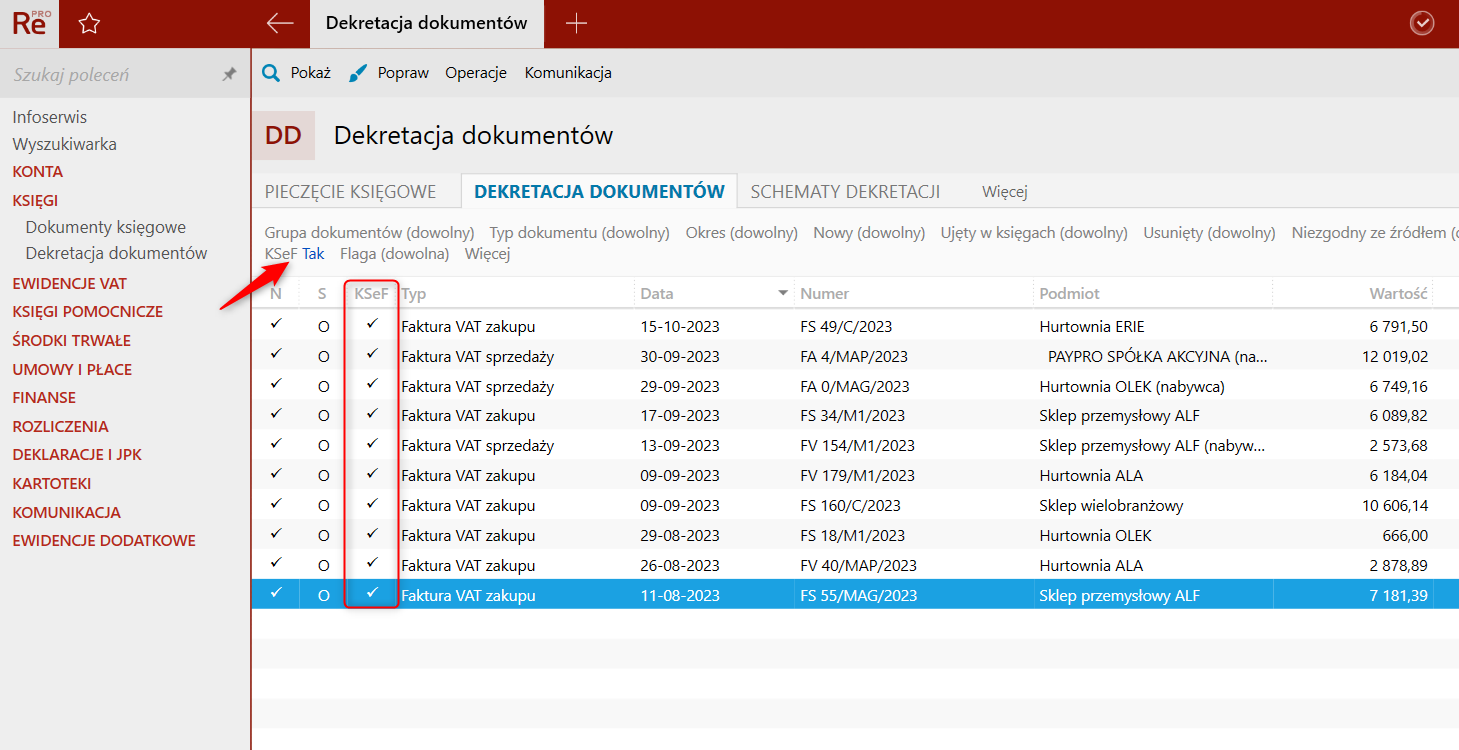Click the pin icon in search box
Screen dimensions: 1459x750
229,75
